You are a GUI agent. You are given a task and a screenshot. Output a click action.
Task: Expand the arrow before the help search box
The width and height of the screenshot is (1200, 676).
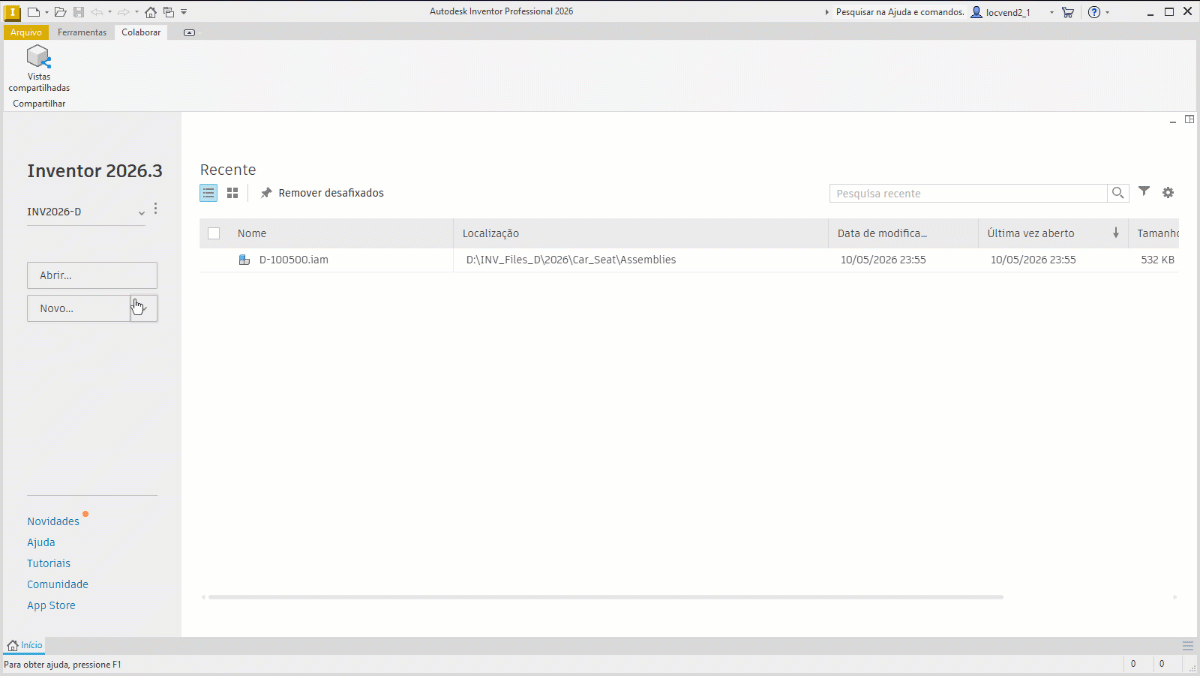click(x=827, y=12)
